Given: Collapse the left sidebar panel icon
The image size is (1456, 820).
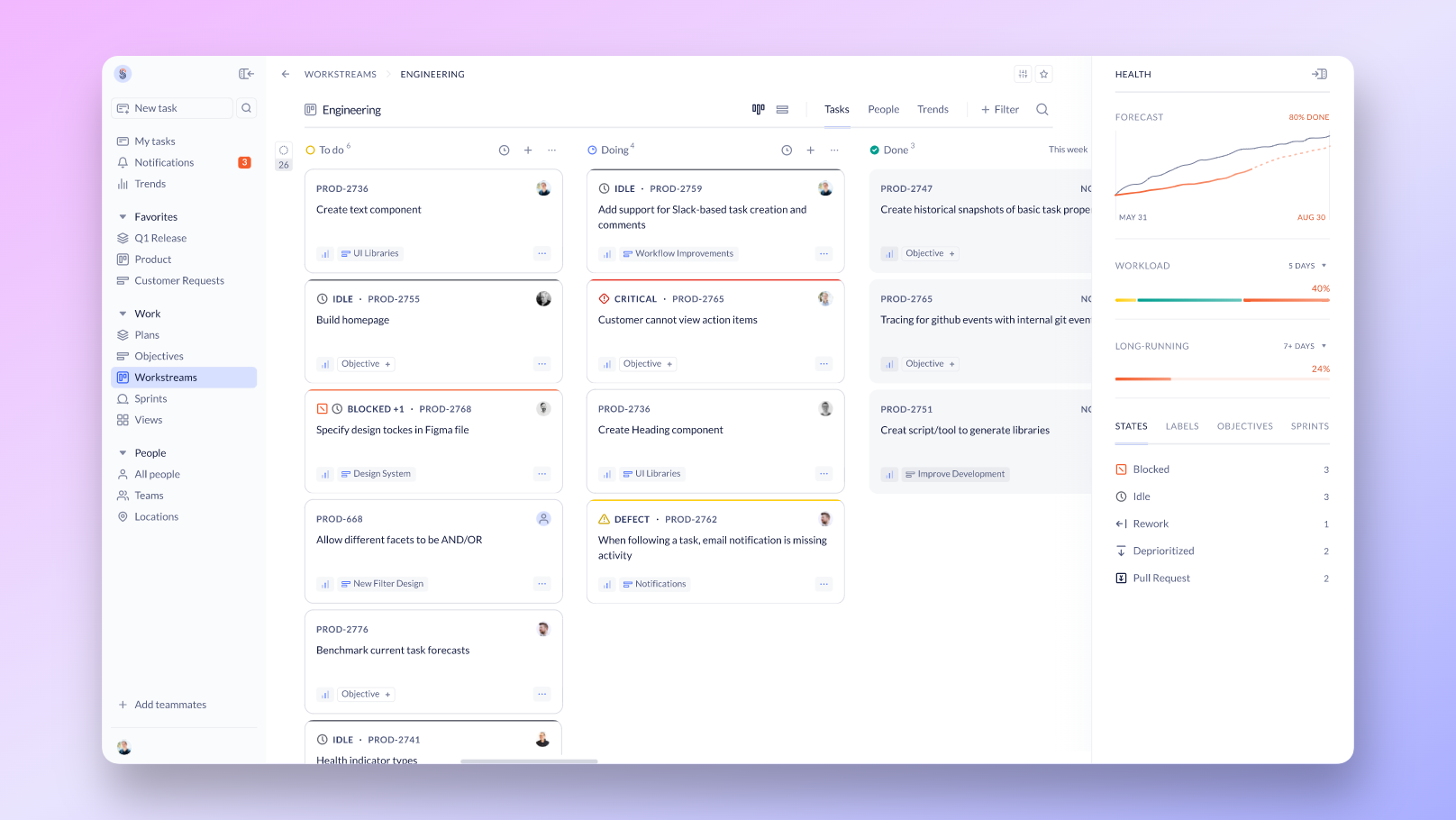Looking at the screenshot, I should [x=246, y=74].
